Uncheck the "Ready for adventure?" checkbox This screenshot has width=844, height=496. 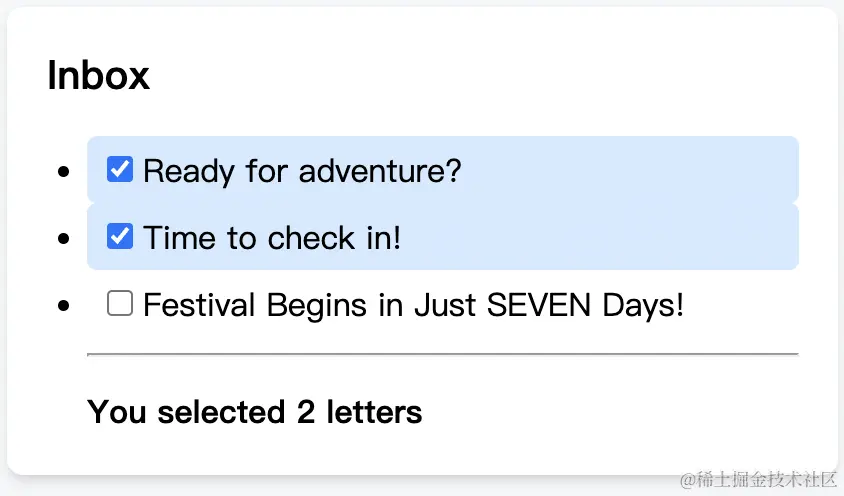point(120,170)
